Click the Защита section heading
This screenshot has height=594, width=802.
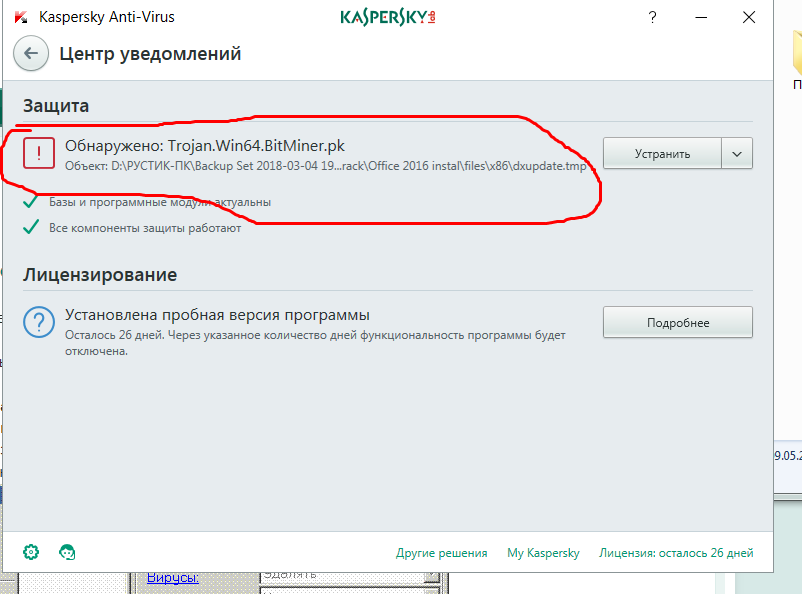pyautogui.click(x=56, y=105)
